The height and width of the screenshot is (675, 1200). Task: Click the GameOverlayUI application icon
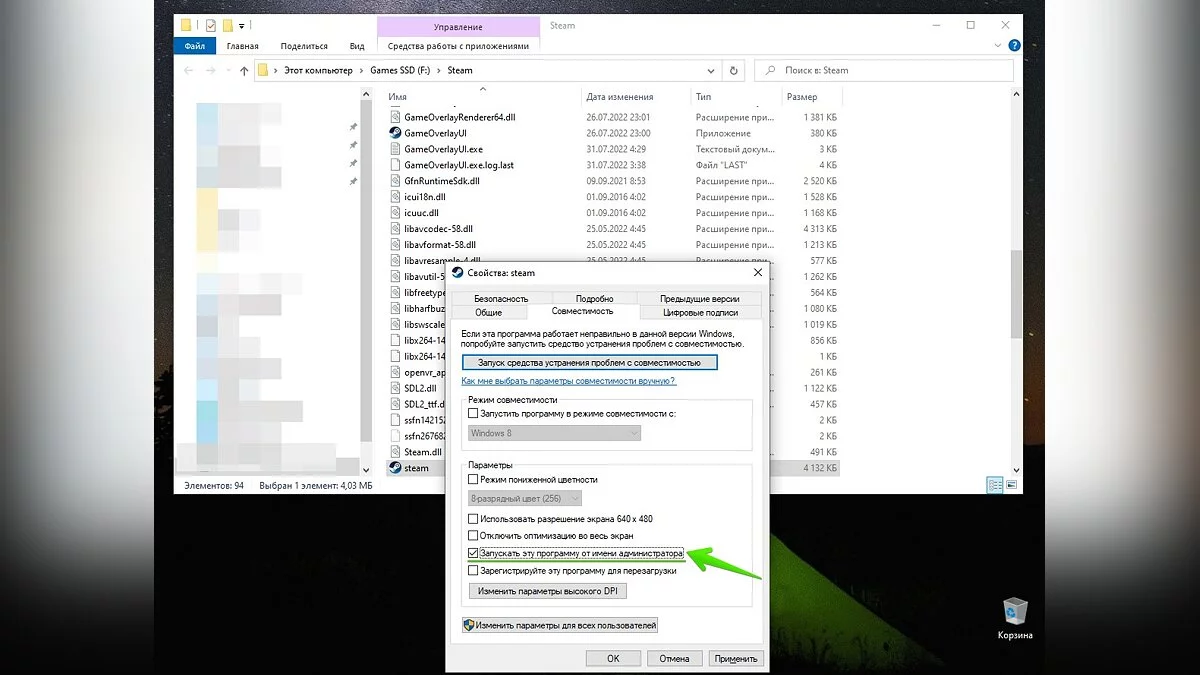click(x=395, y=133)
